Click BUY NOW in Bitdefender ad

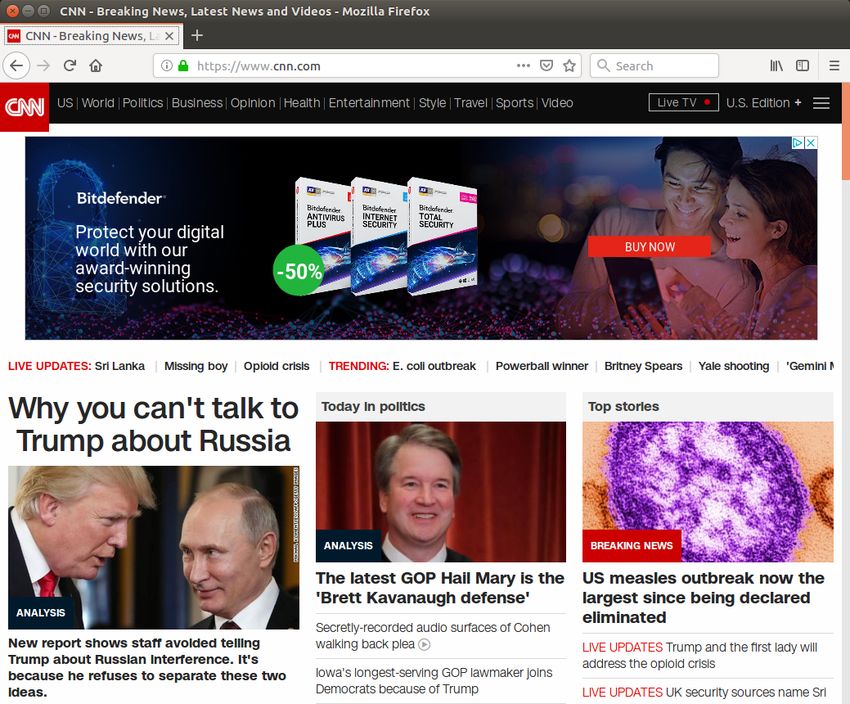[649, 247]
